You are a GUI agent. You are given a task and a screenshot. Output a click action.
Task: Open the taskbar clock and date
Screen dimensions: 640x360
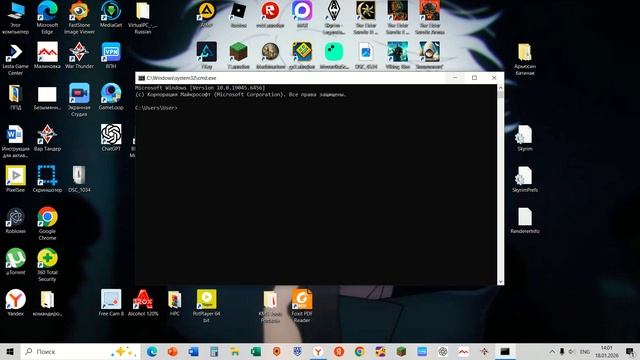(607, 351)
